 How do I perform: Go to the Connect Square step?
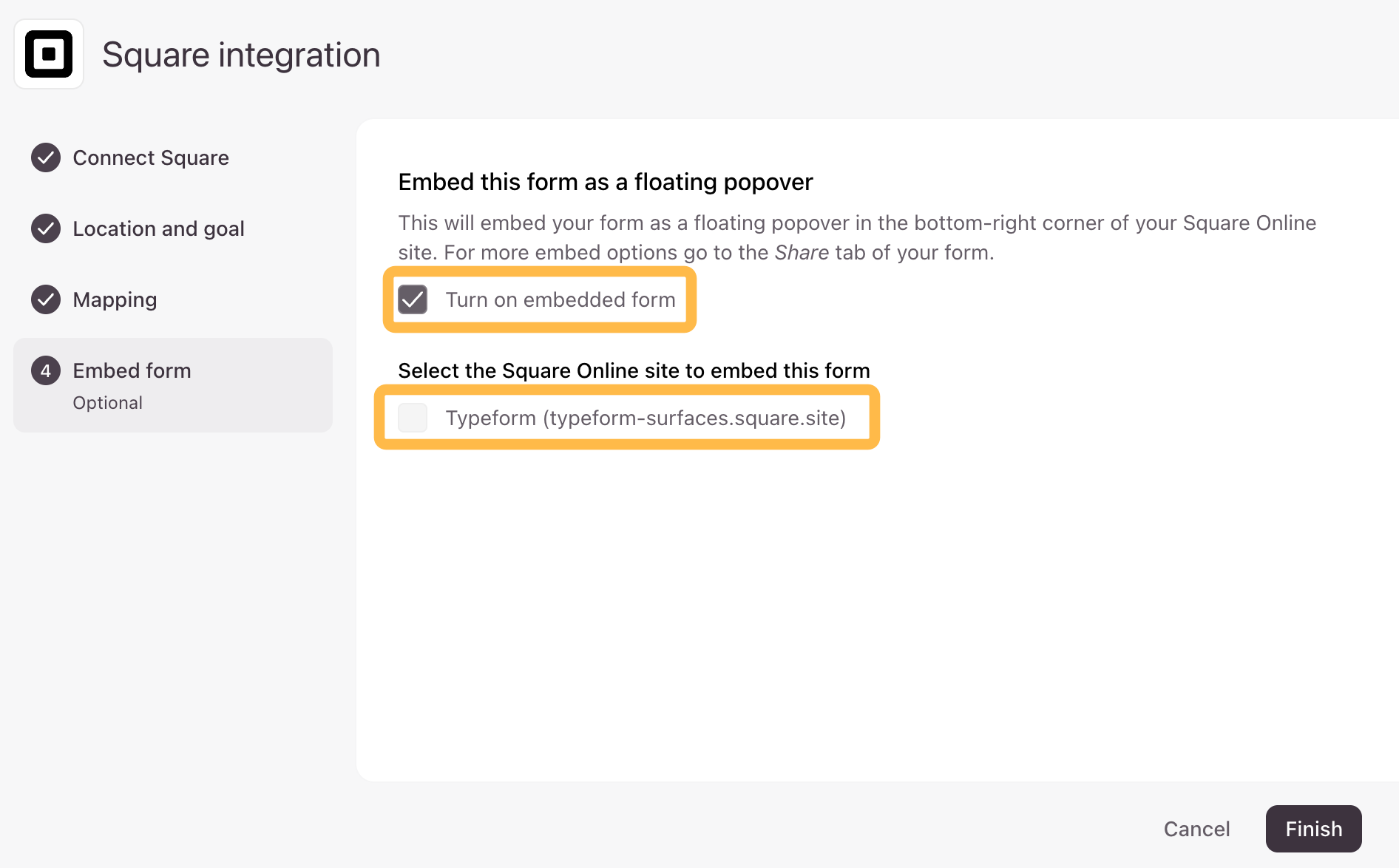tap(151, 157)
